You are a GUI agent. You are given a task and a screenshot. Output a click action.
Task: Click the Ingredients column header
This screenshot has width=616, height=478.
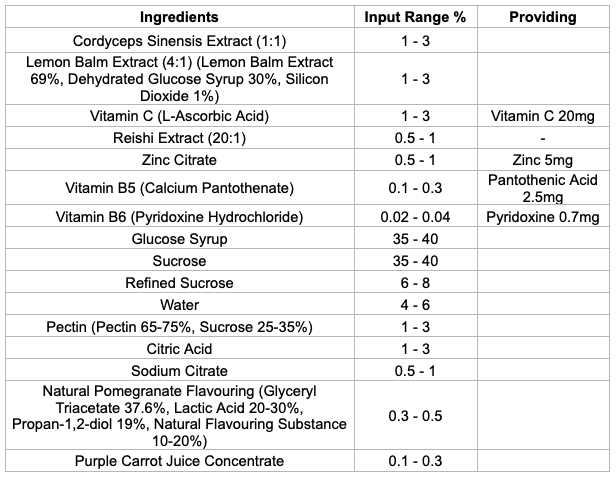179,18
